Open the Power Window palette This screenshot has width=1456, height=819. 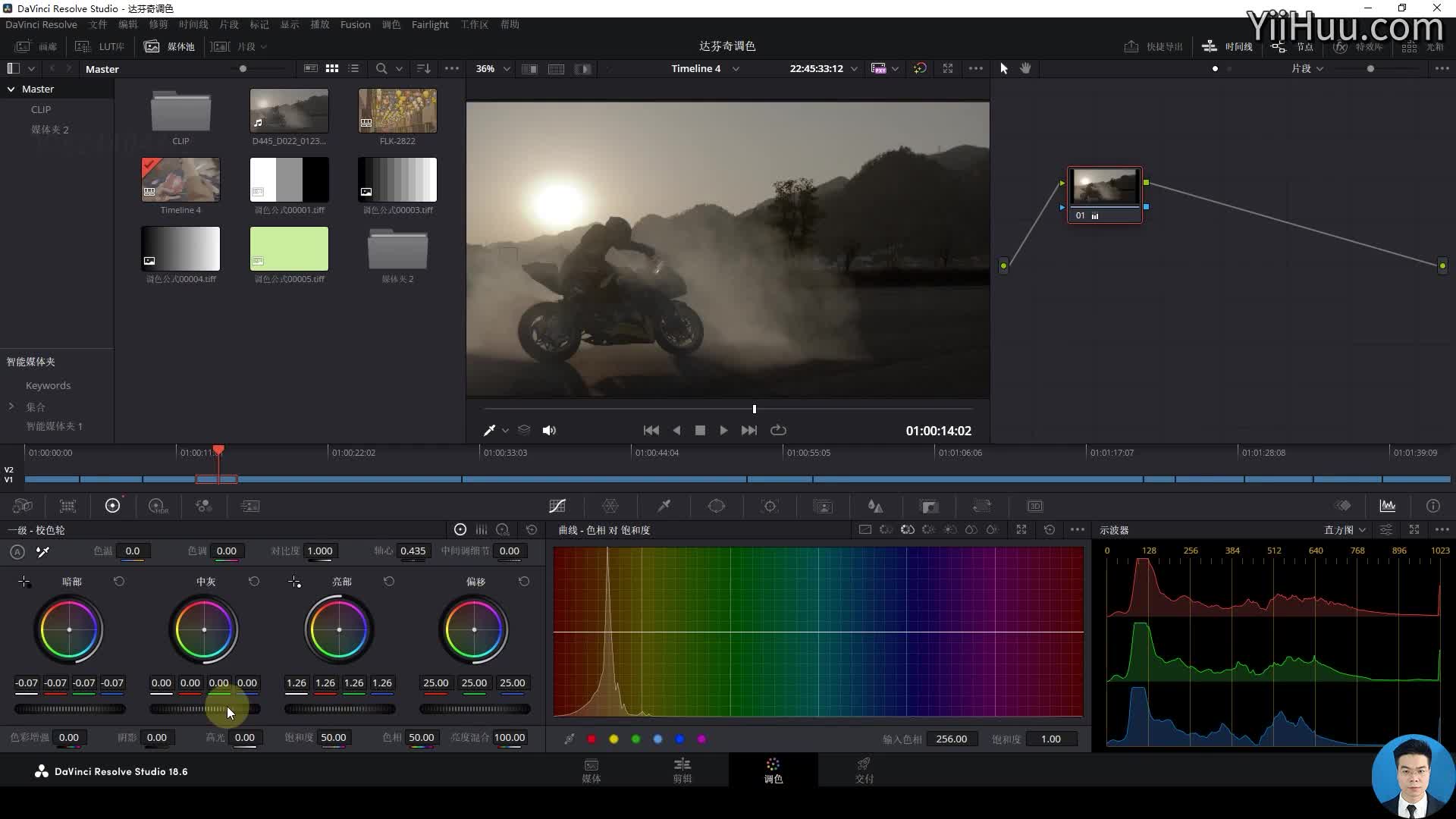(x=717, y=506)
